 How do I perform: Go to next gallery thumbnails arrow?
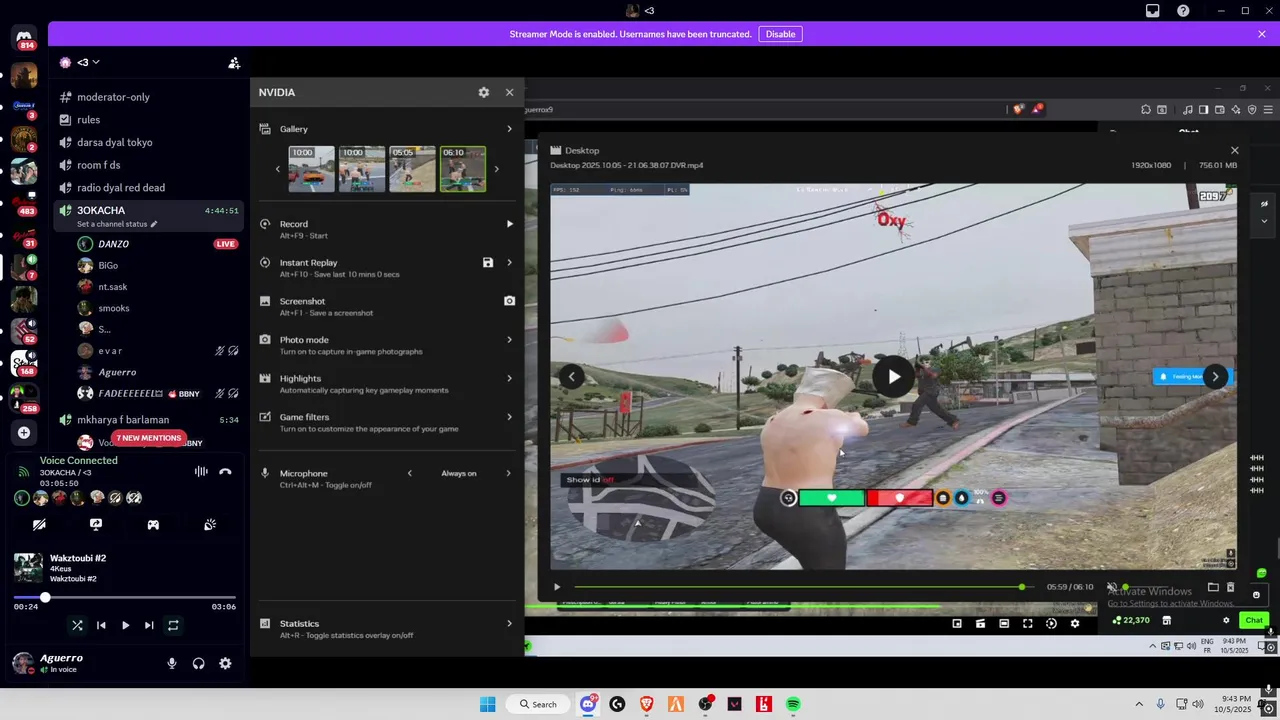click(496, 169)
